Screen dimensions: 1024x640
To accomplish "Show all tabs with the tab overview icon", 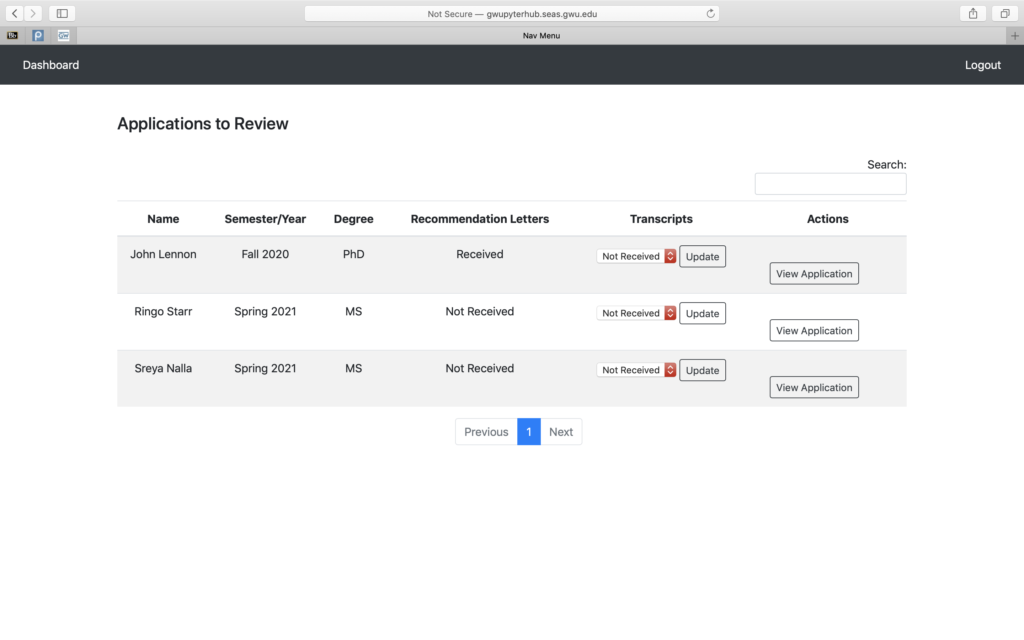I will coord(1004,13).
